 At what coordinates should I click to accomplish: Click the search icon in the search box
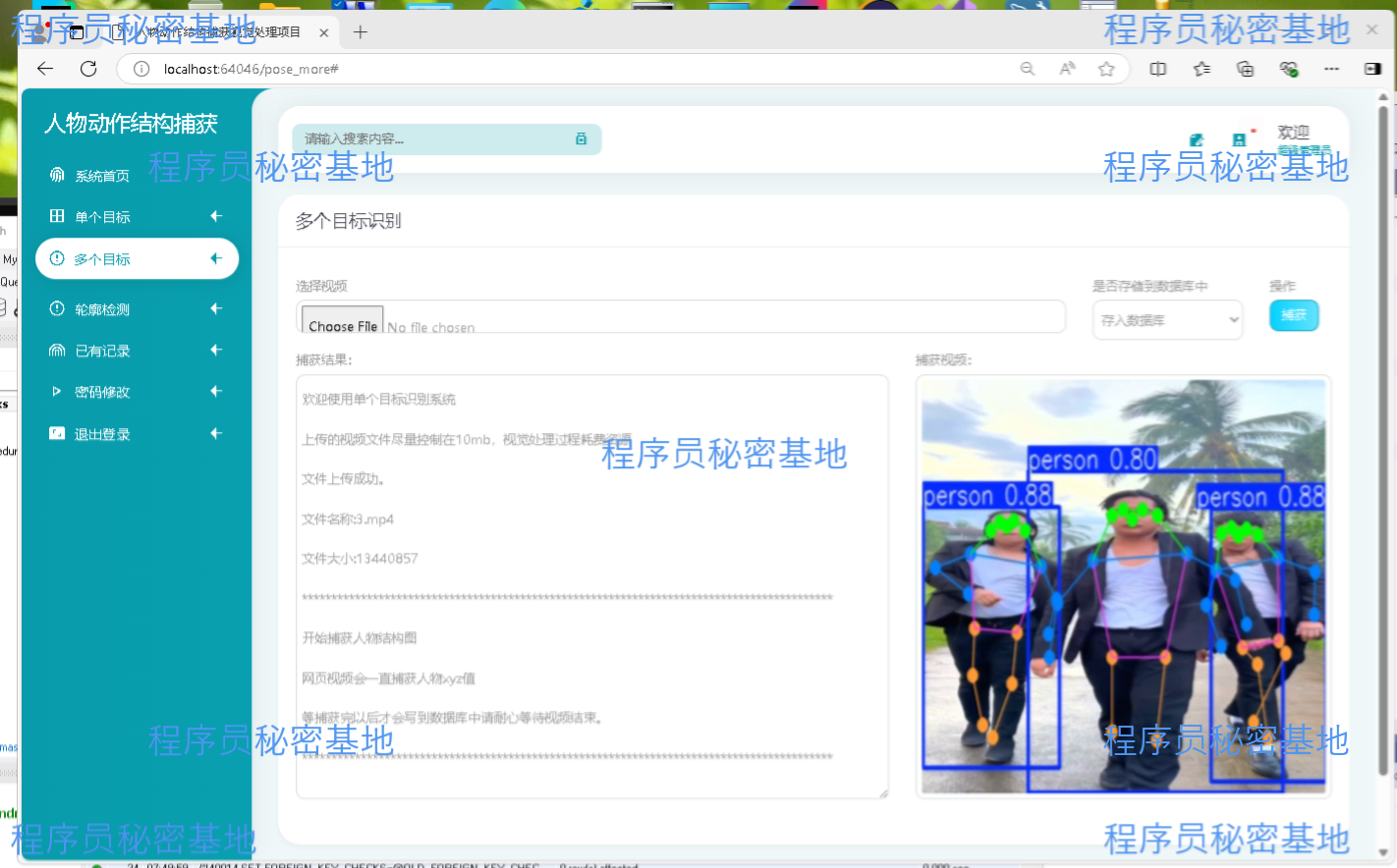tap(581, 139)
